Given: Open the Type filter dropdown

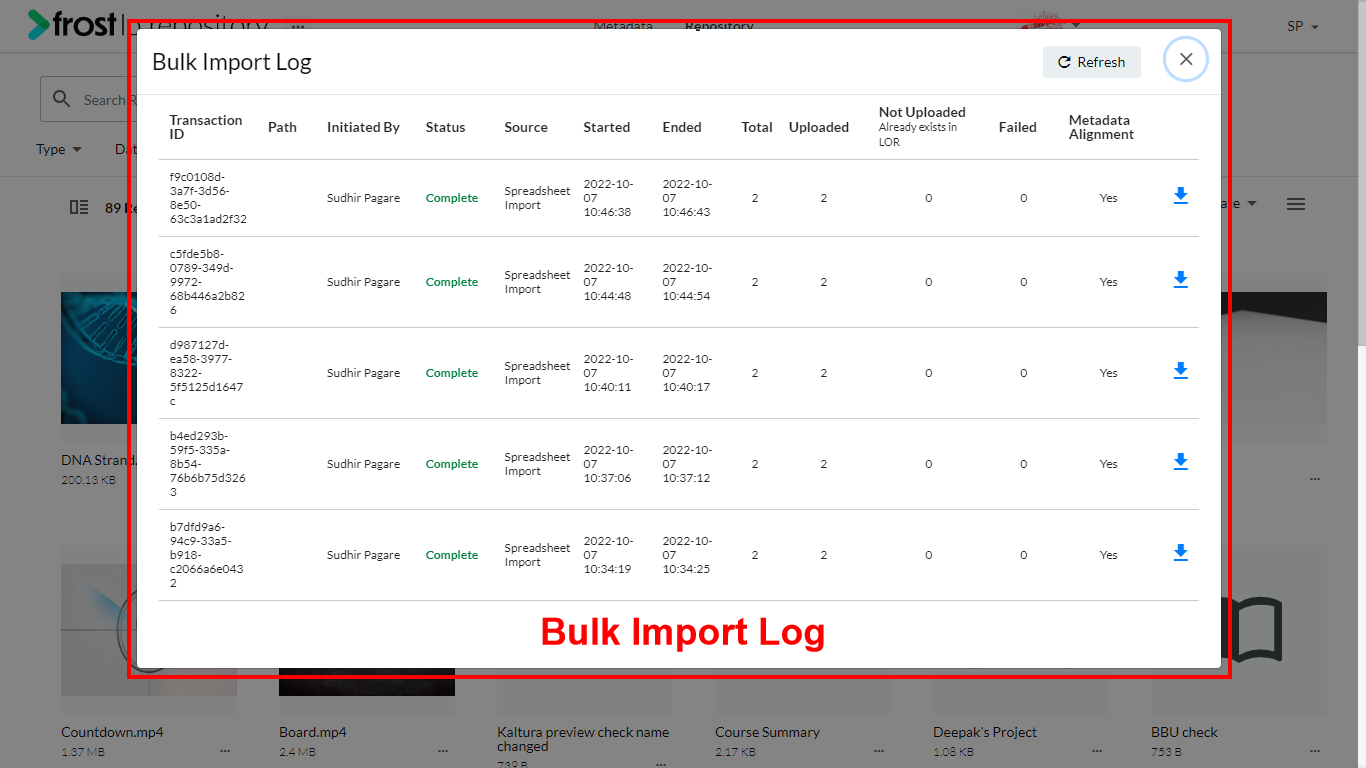Looking at the screenshot, I should click(59, 149).
